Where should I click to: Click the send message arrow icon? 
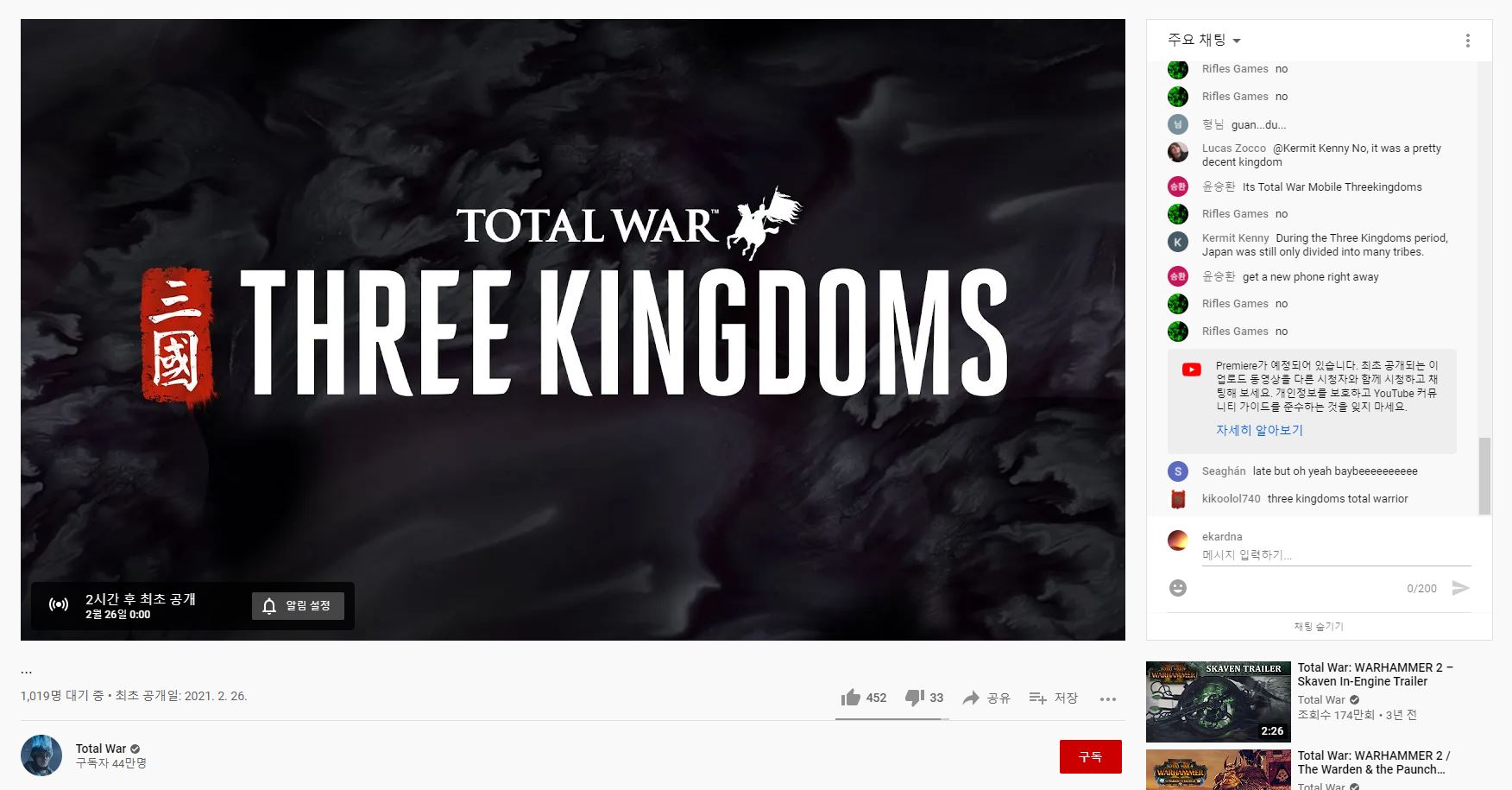tap(1460, 588)
